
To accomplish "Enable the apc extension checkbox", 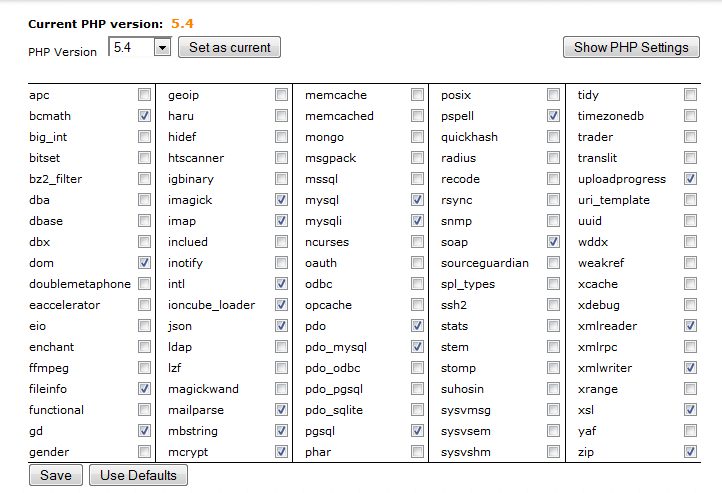I will point(145,95).
